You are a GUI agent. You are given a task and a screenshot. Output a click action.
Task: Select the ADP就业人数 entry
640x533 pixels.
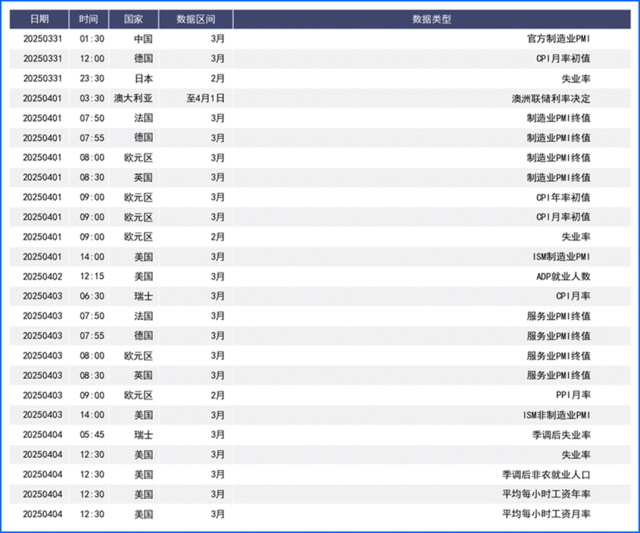pos(565,276)
